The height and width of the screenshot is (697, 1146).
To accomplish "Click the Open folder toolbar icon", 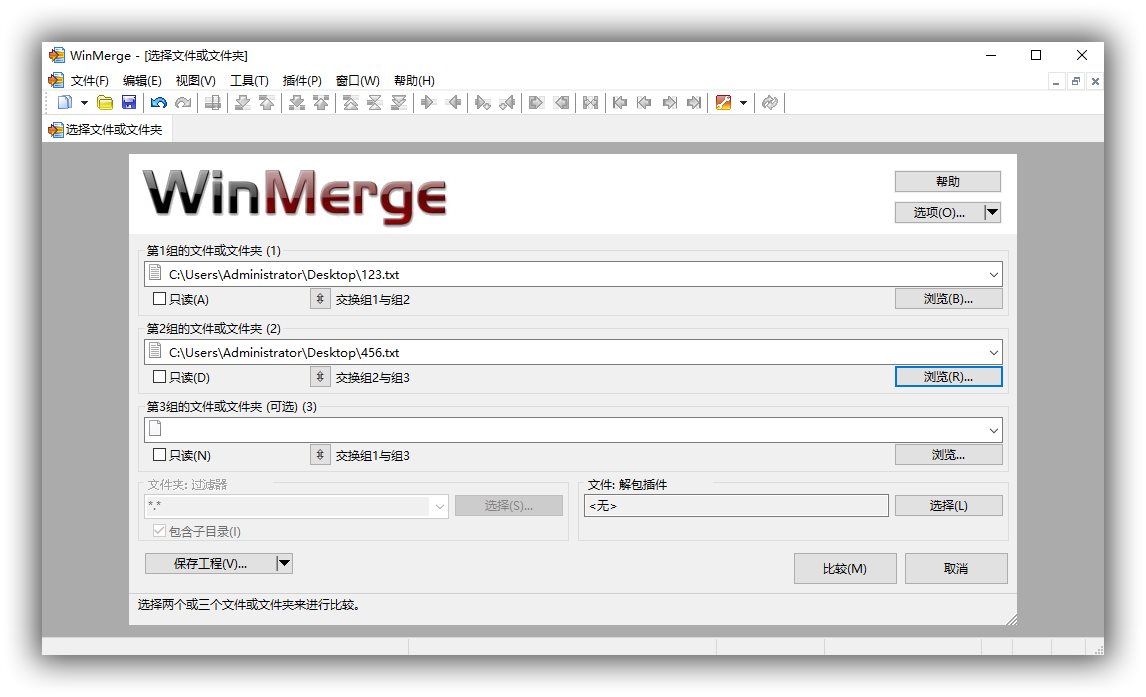I will click(105, 102).
